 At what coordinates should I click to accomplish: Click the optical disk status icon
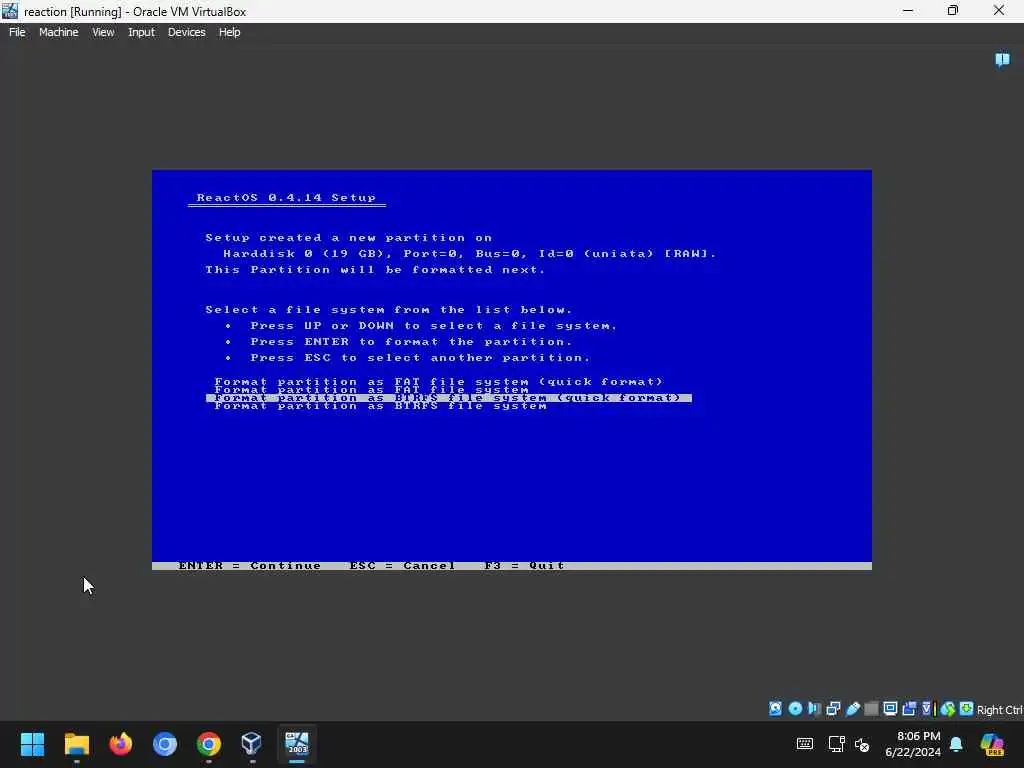click(795, 709)
